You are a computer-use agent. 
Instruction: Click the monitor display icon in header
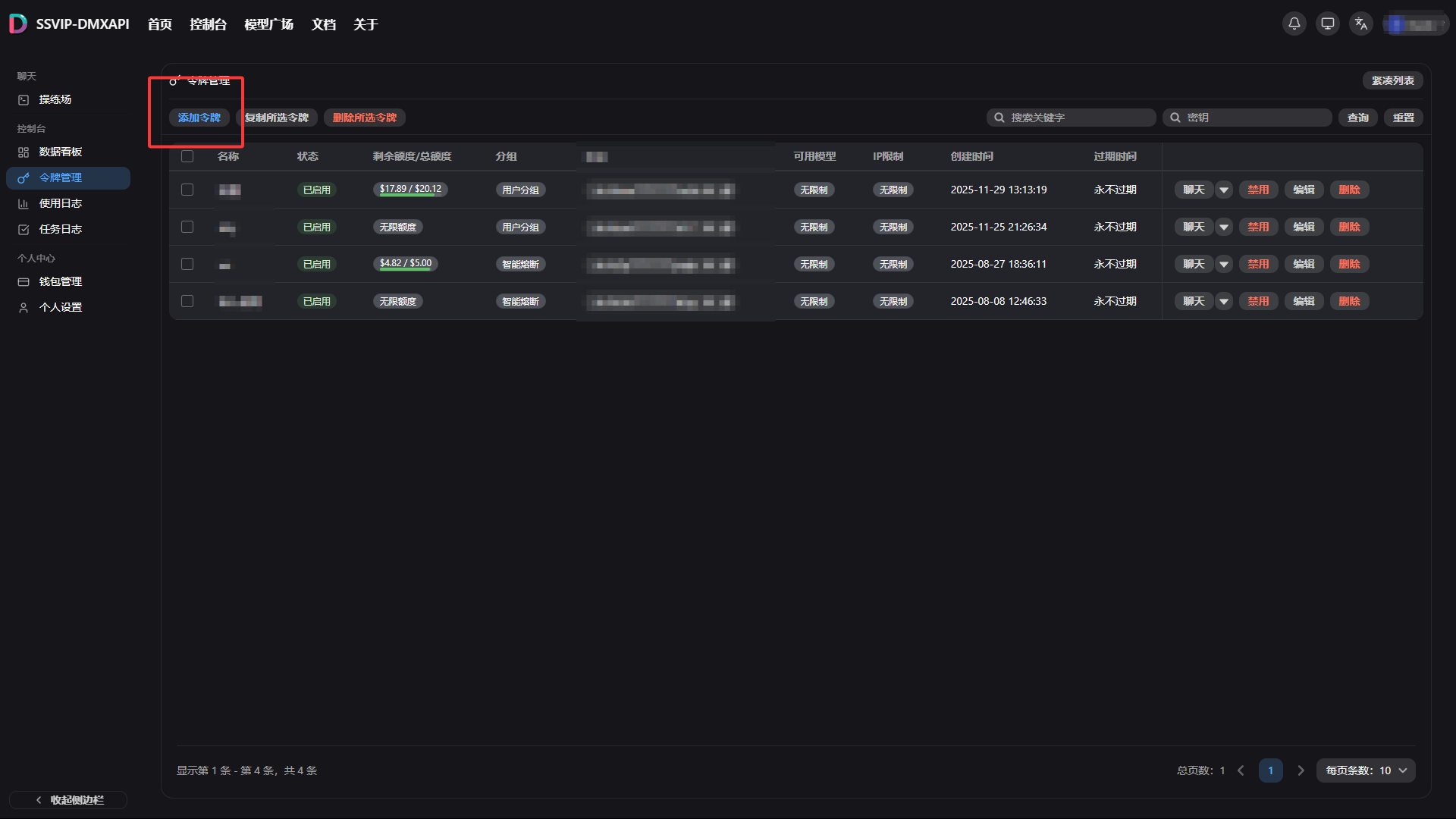pos(1328,24)
